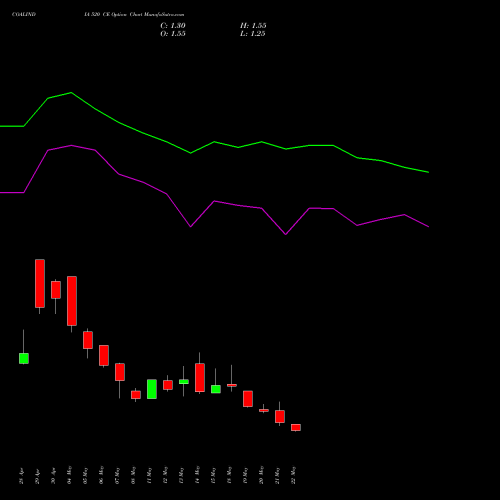
Task: Select the 29 Apr date label
Action: click(x=38, y=476)
